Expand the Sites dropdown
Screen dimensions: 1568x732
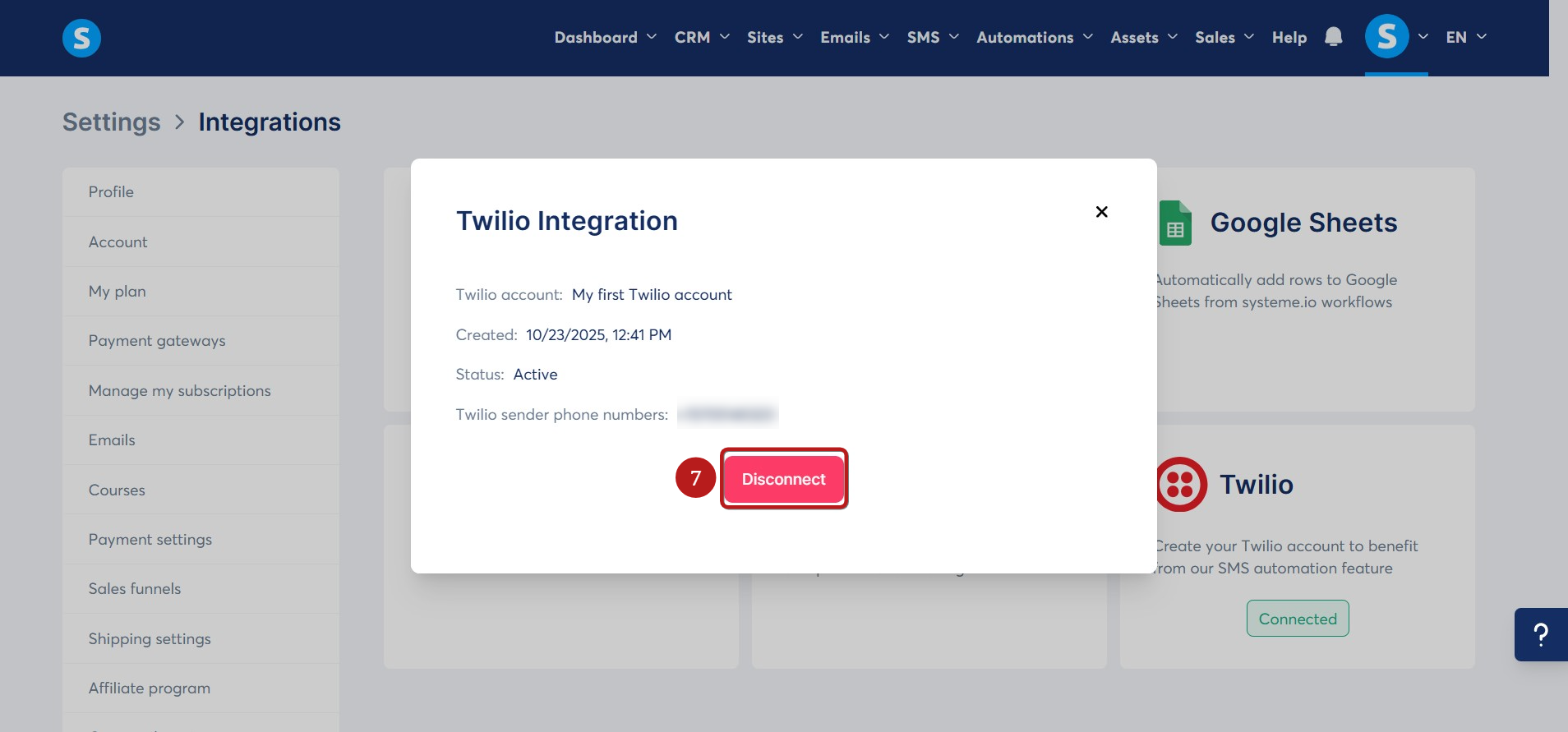pyautogui.click(x=774, y=37)
